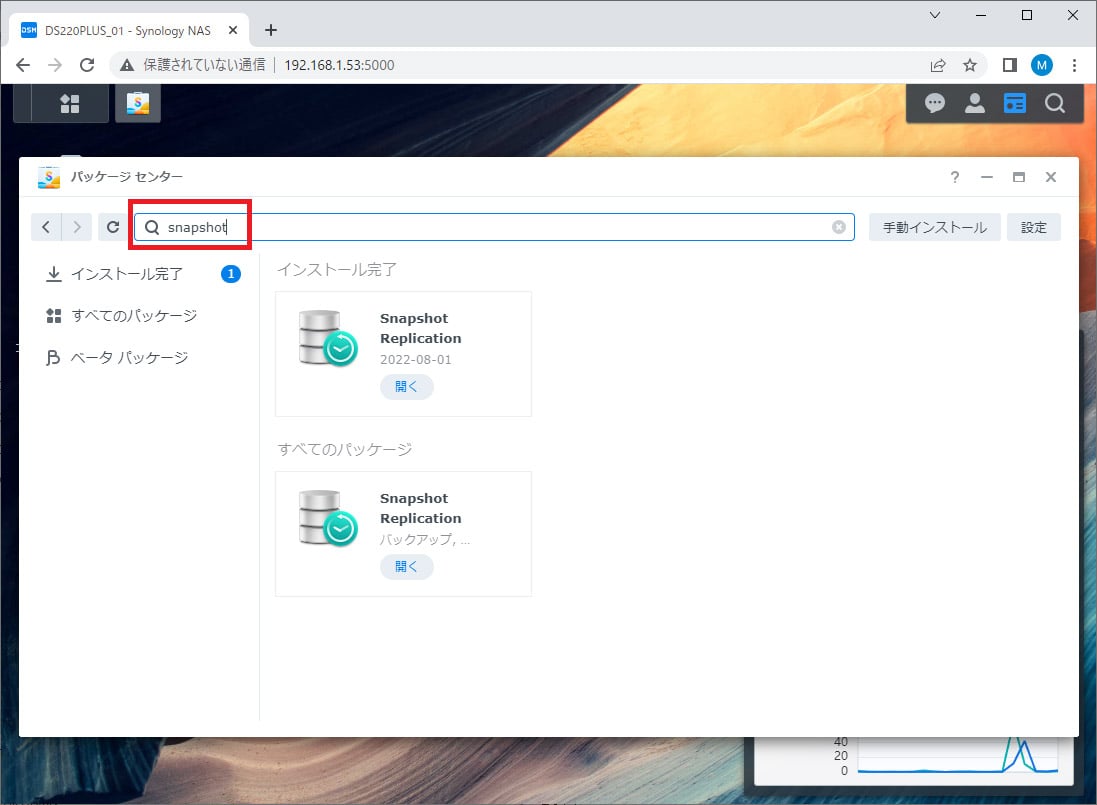Minimize the Package Center window
Viewport: 1097px width, 805px height.
click(986, 177)
